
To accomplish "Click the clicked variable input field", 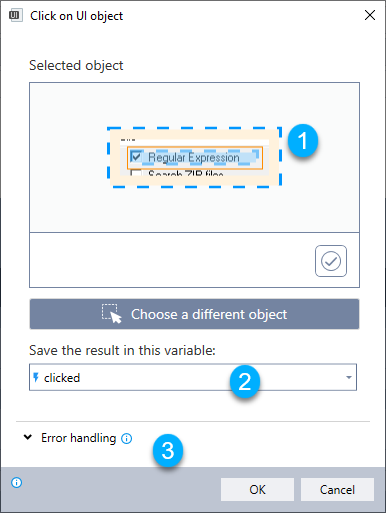I will tap(193, 377).
